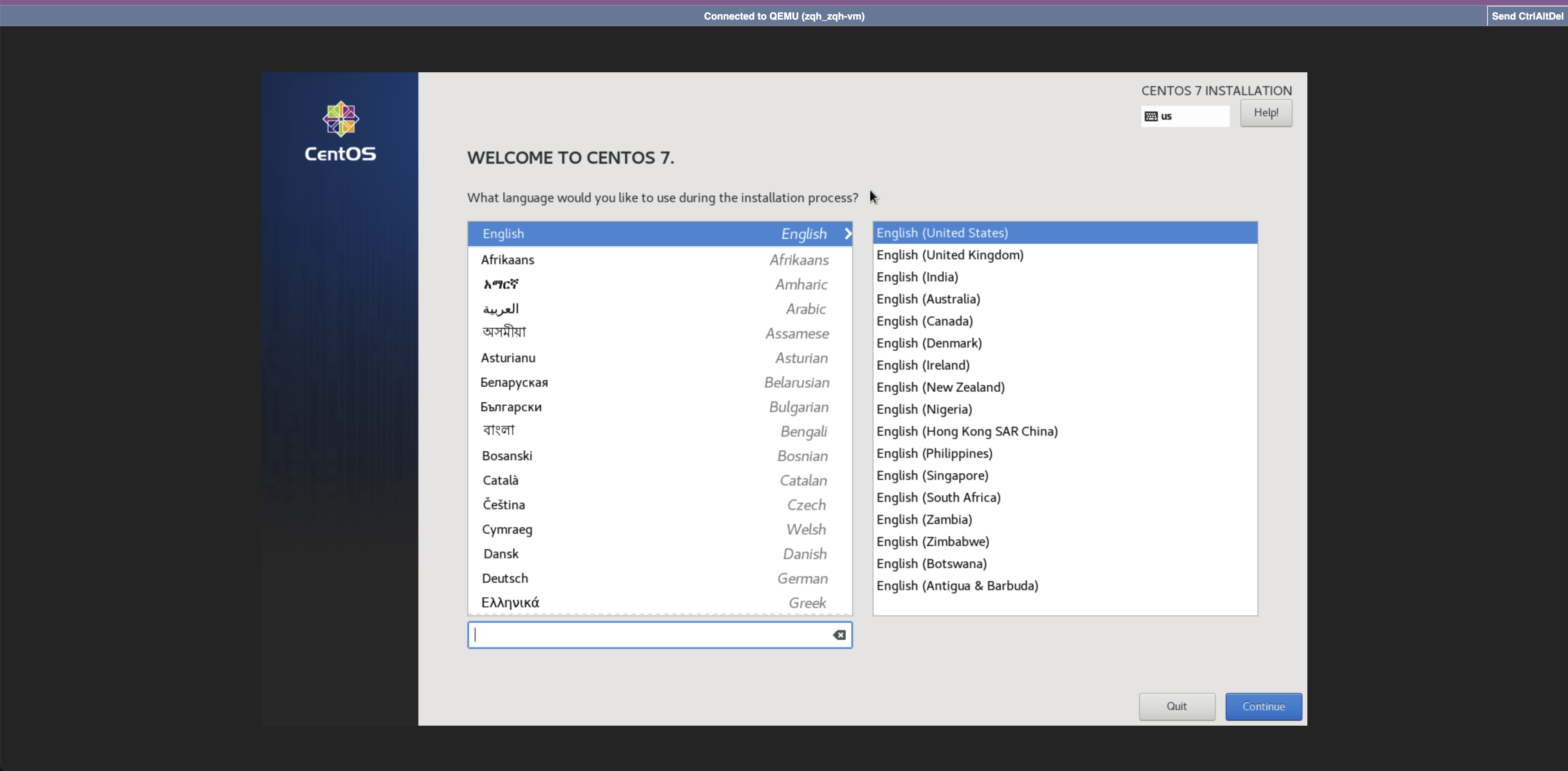Click the arrow chevron on the selected English row

click(847, 234)
